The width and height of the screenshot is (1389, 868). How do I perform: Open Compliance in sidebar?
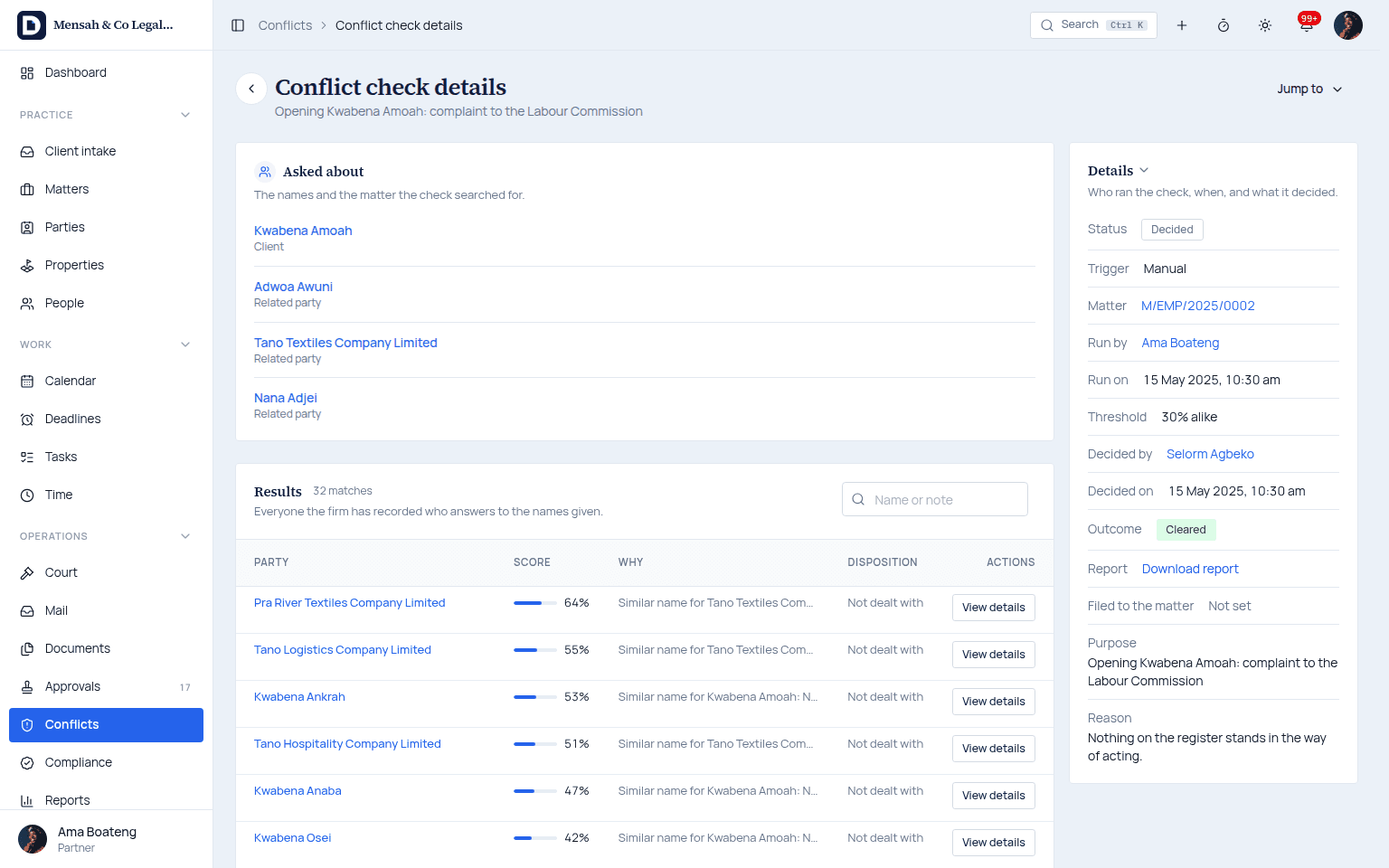coord(106,762)
